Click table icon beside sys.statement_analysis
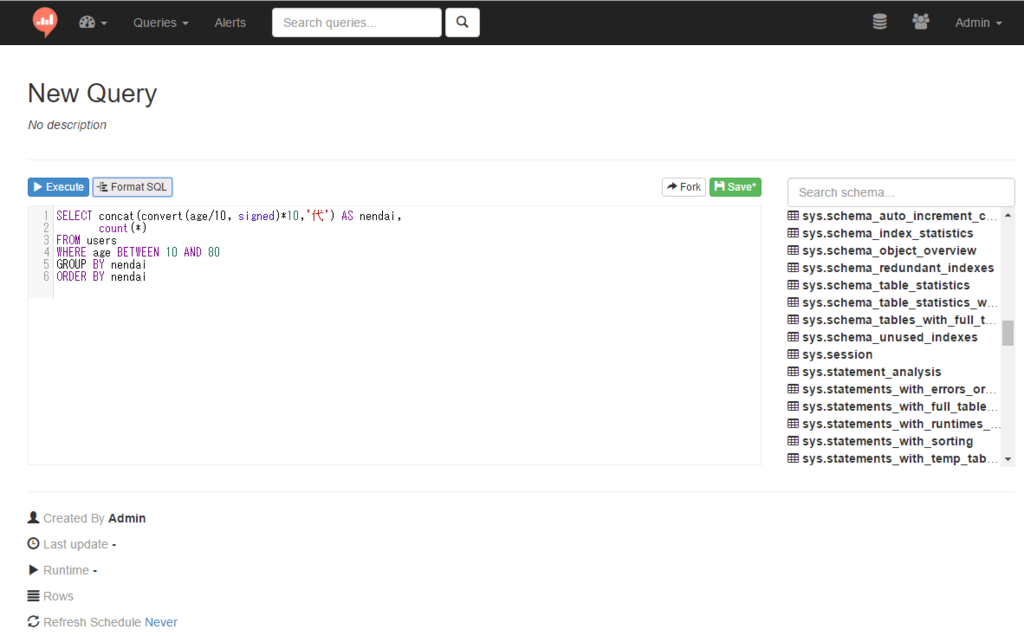The width and height of the screenshot is (1024, 636). 793,372
